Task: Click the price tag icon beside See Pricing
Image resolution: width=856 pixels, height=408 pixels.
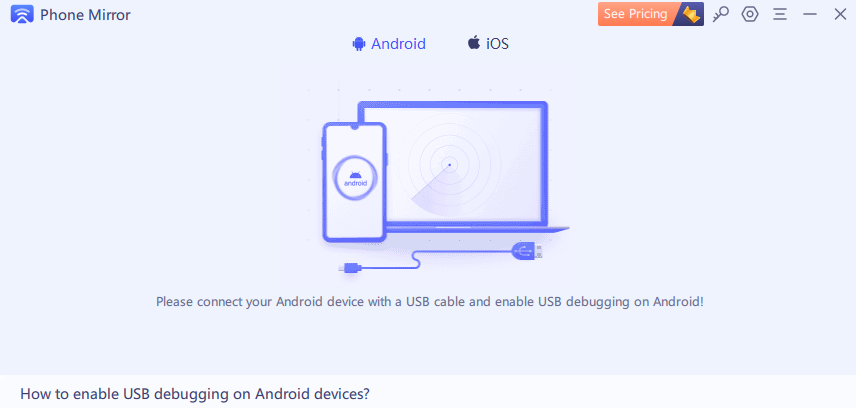Action: tap(690, 14)
